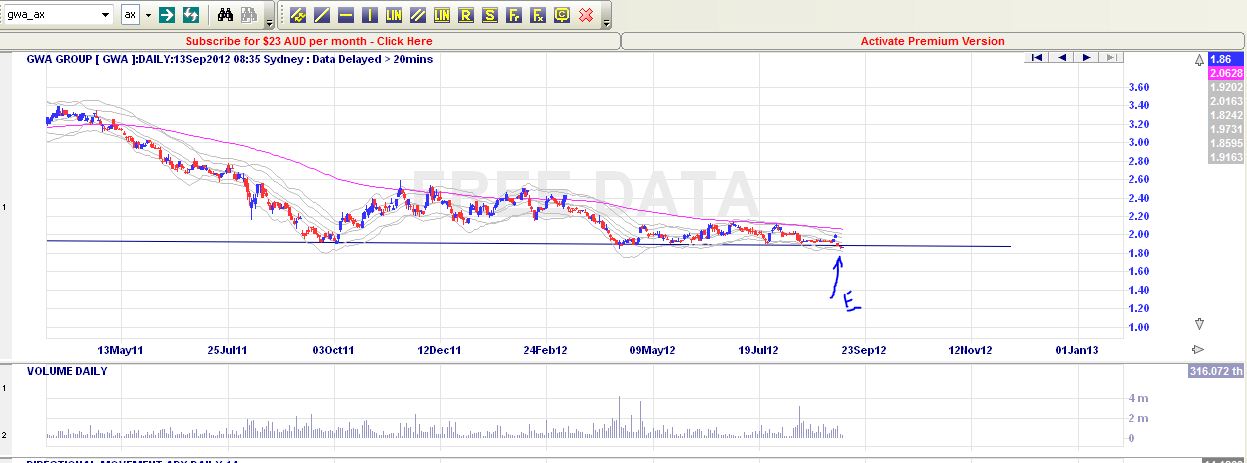The height and width of the screenshot is (463, 1247).
Task: Select the second LIN tool icon
Action: point(442,15)
